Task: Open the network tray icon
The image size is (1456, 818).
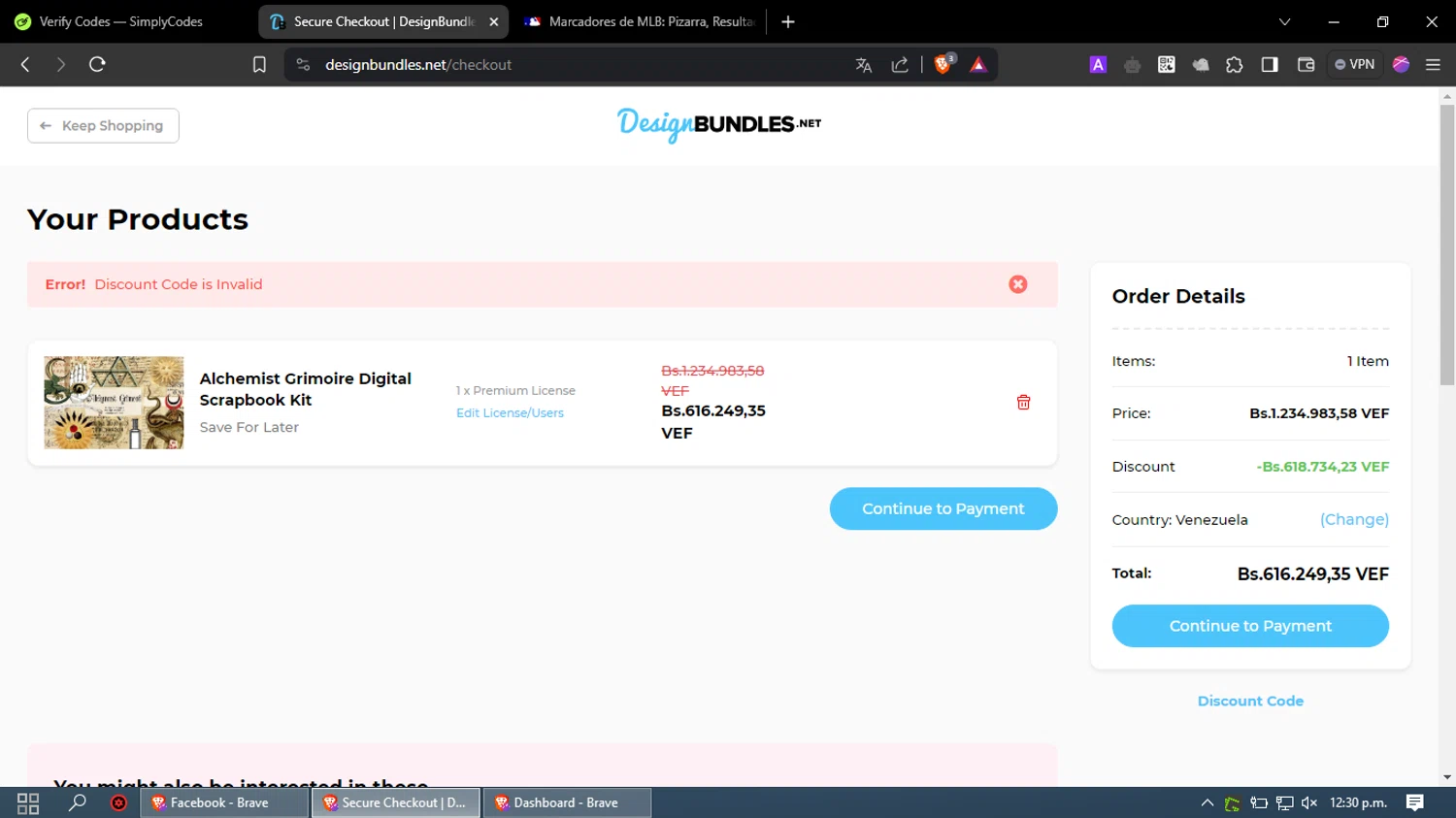Action: (x=1284, y=802)
